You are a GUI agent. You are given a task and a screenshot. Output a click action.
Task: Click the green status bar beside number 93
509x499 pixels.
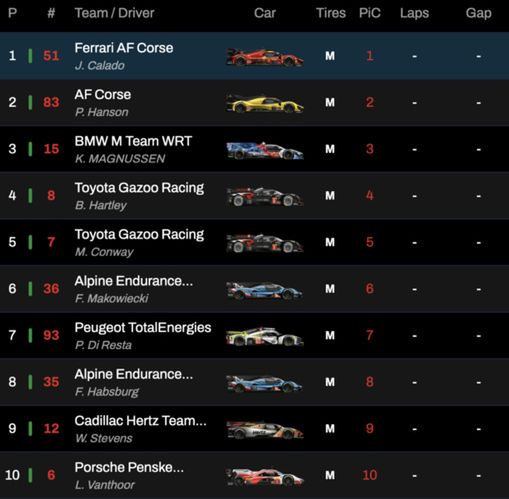(x=30, y=335)
